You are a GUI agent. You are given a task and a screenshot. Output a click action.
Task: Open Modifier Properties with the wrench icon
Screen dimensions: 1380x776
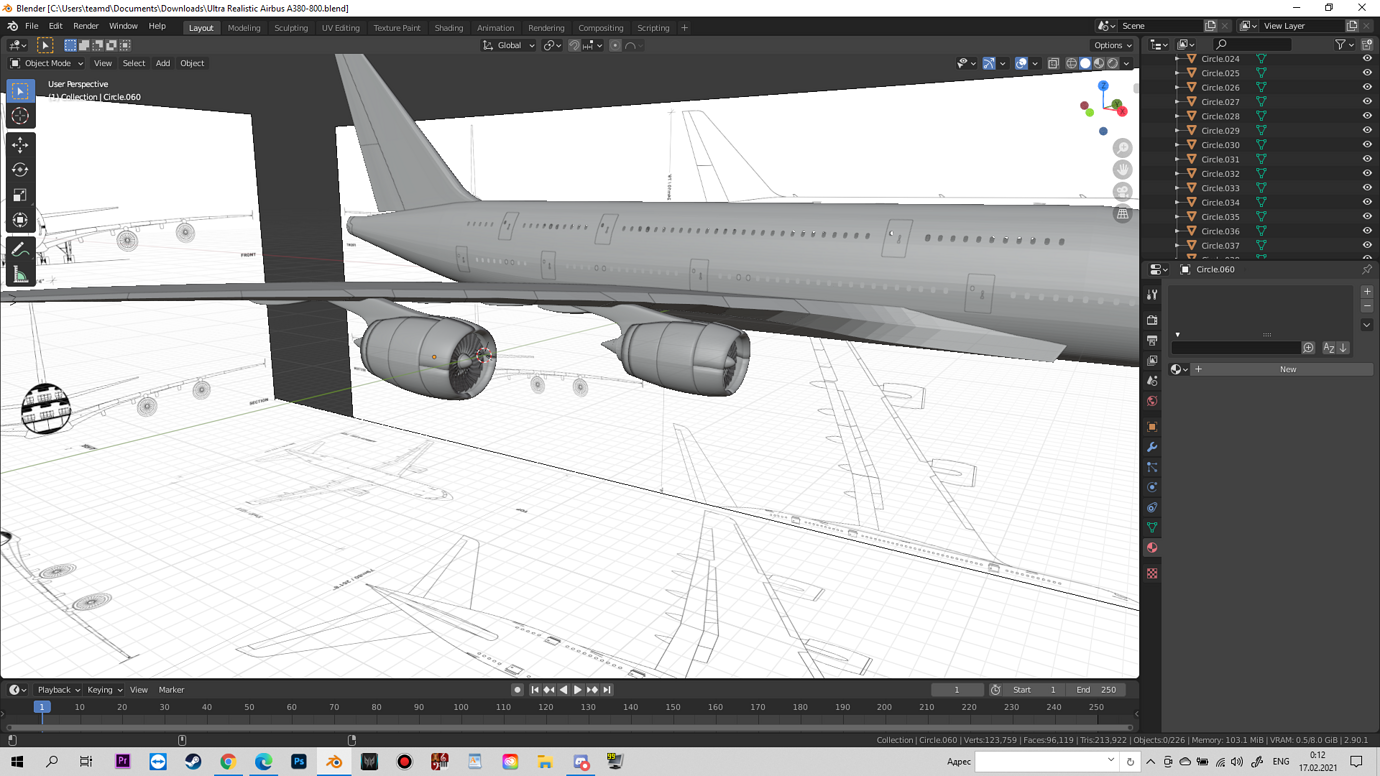point(1151,447)
